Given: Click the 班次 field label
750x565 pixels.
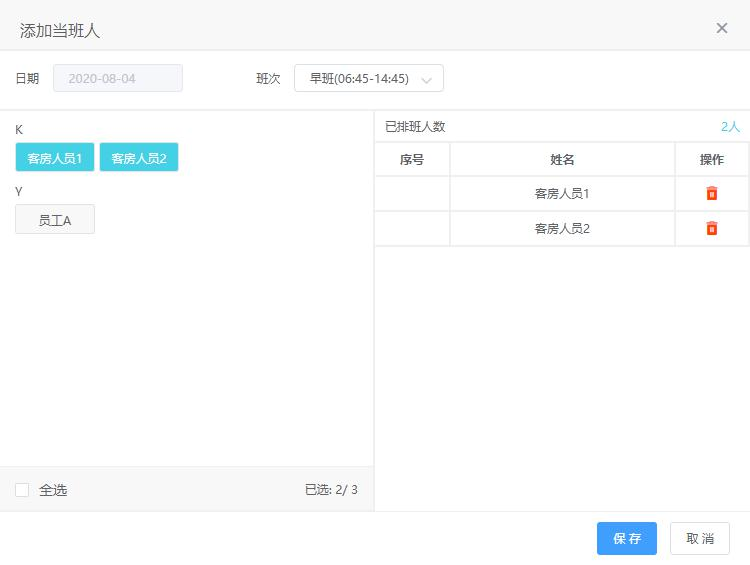Looking at the screenshot, I should [268, 78].
